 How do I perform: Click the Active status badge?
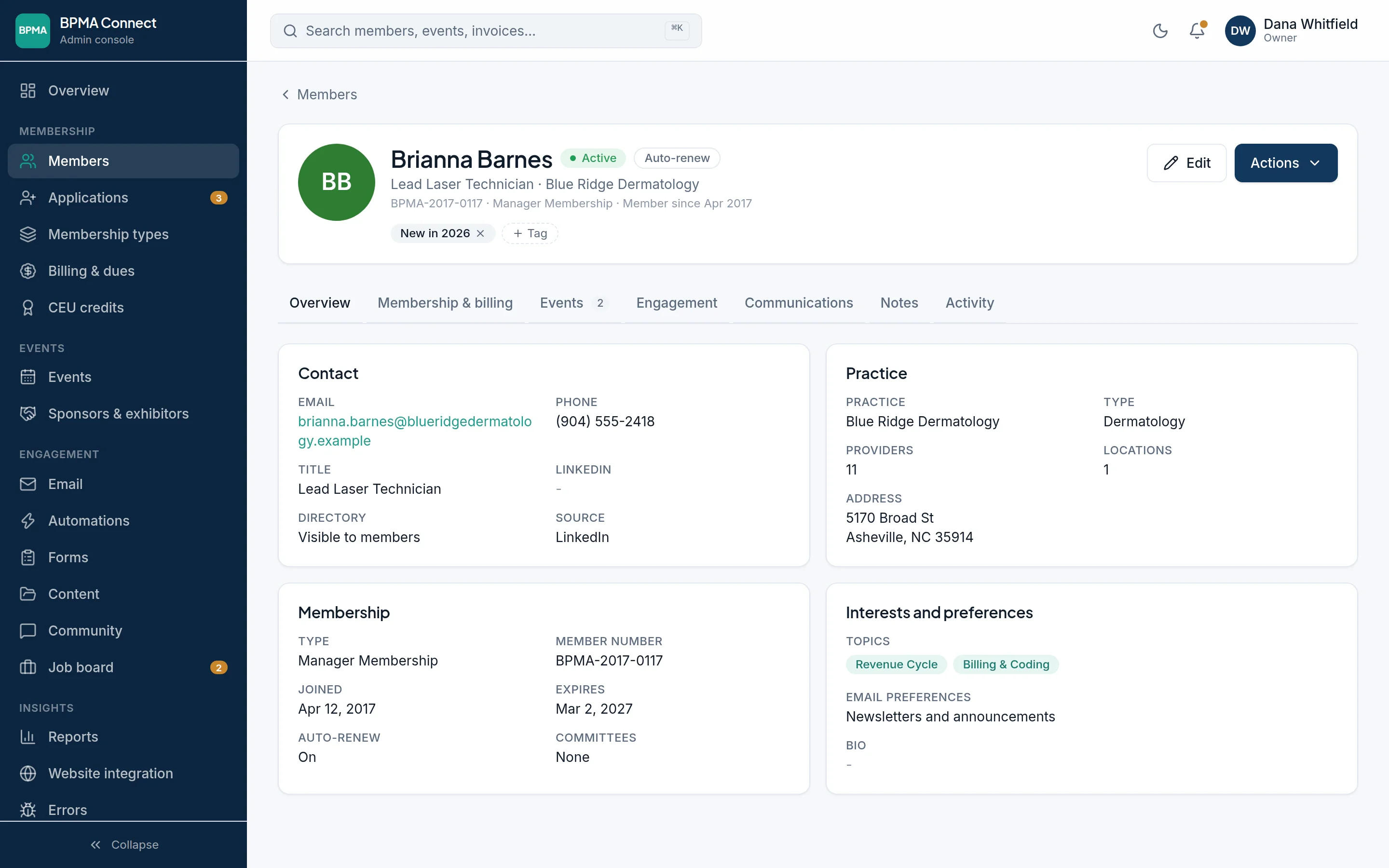593,159
